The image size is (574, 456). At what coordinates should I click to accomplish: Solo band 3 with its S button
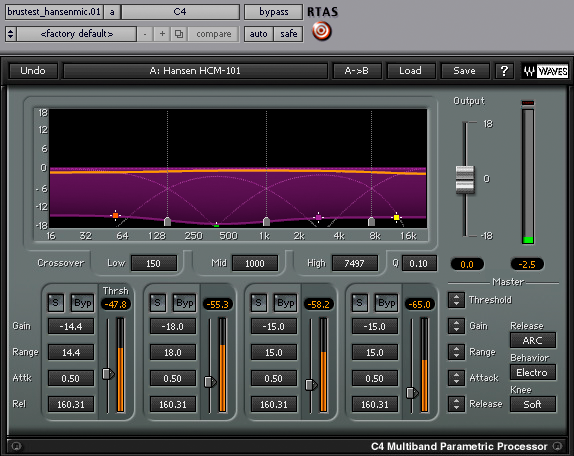(x=258, y=303)
